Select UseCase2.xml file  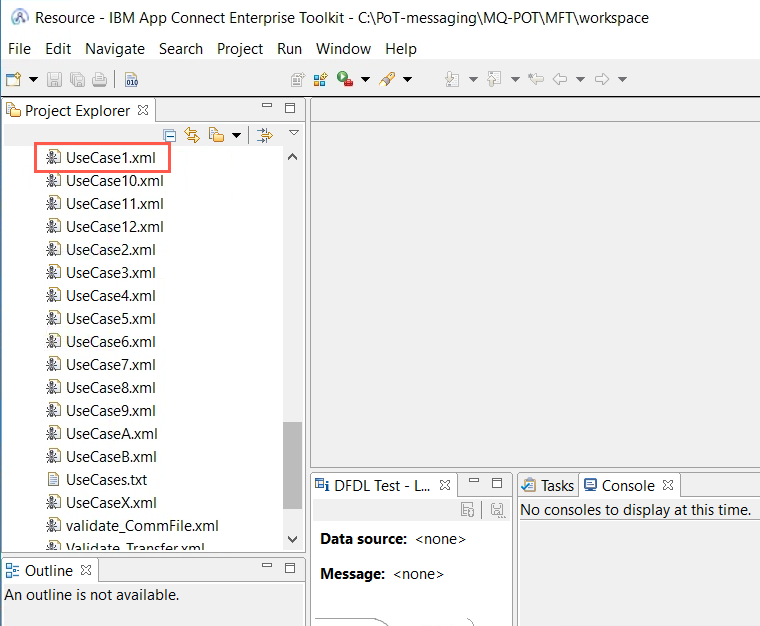(x=101, y=250)
